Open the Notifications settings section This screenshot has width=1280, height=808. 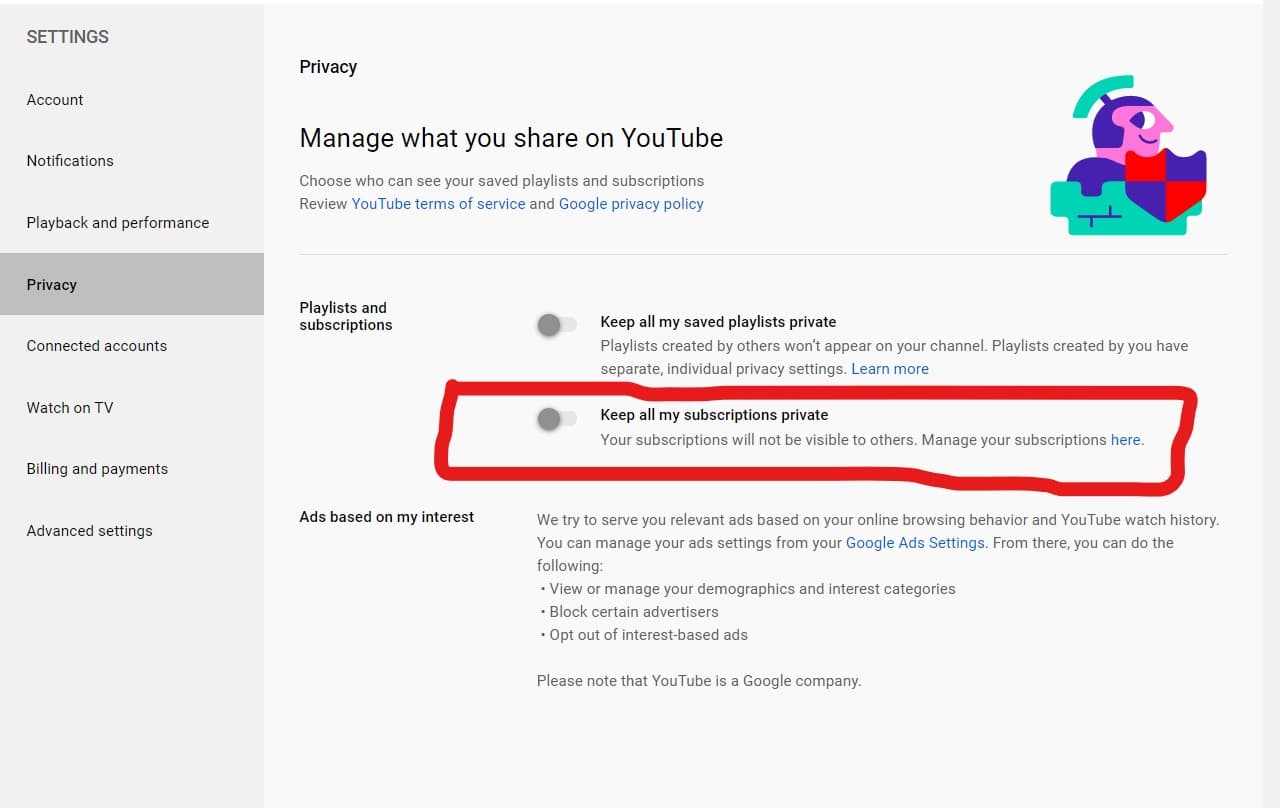[70, 160]
